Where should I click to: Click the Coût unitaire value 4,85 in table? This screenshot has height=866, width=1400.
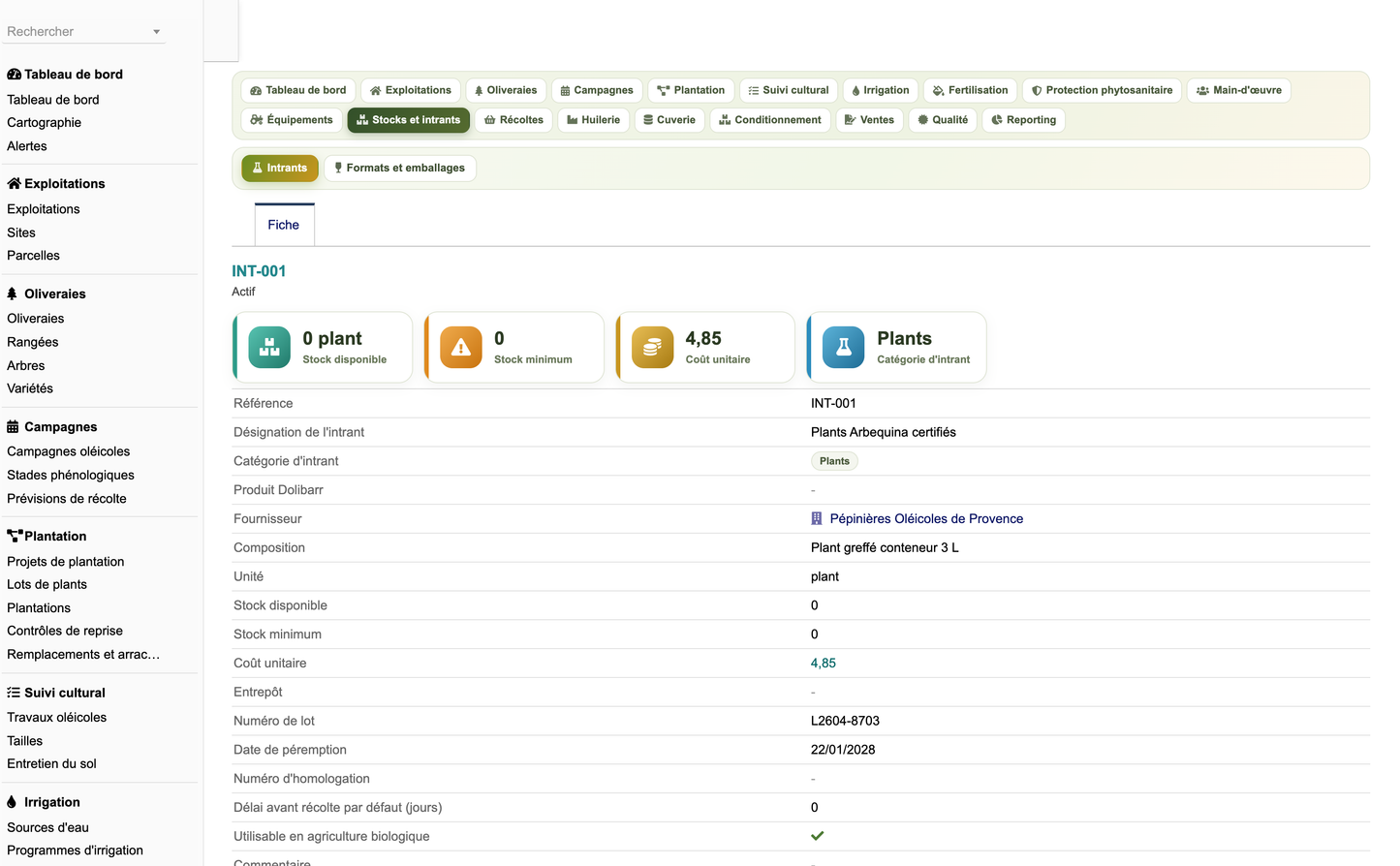(824, 664)
